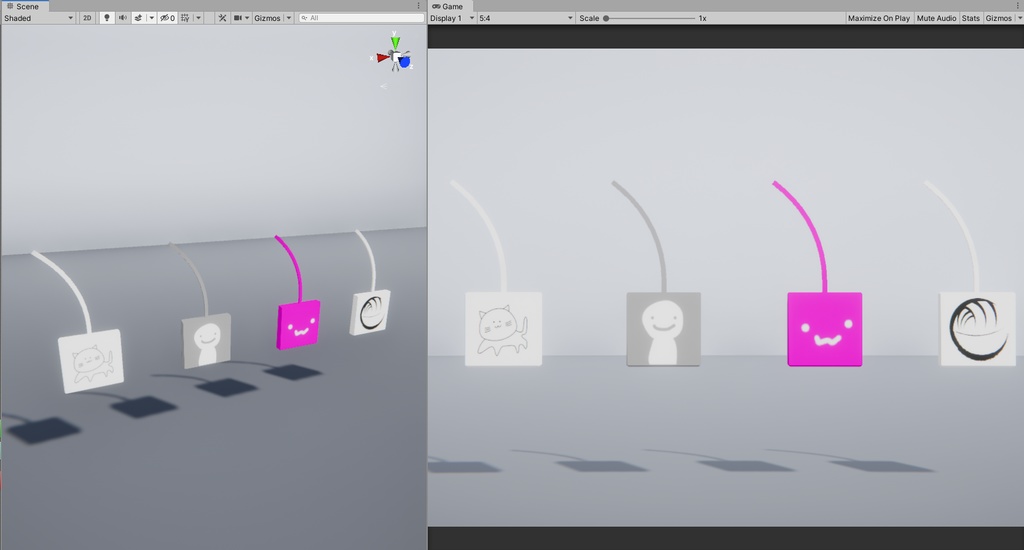Image resolution: width=1024 pixels, height=550 pixels.
Task: Click the gray smiley figure in Game view
Action: click(x=664, y=329)
